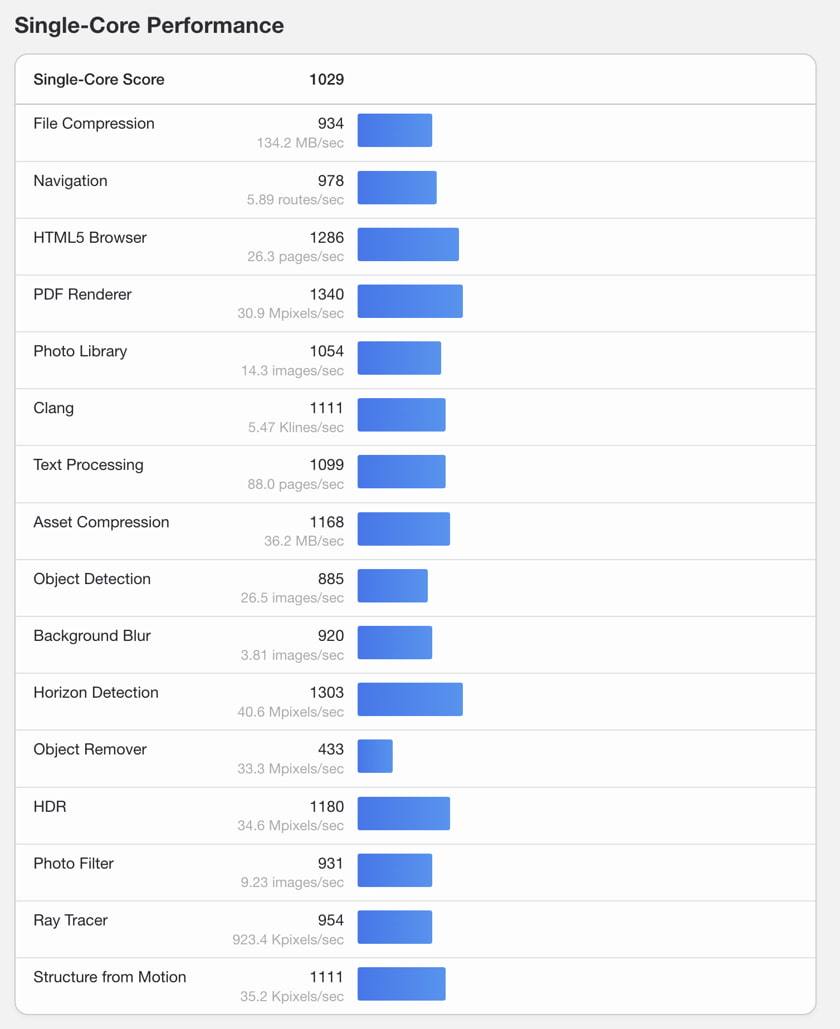The height and width of the screenshot is (1029, 840).
Task: Select the Navigation benchmark label
Action: coord(70,180)
